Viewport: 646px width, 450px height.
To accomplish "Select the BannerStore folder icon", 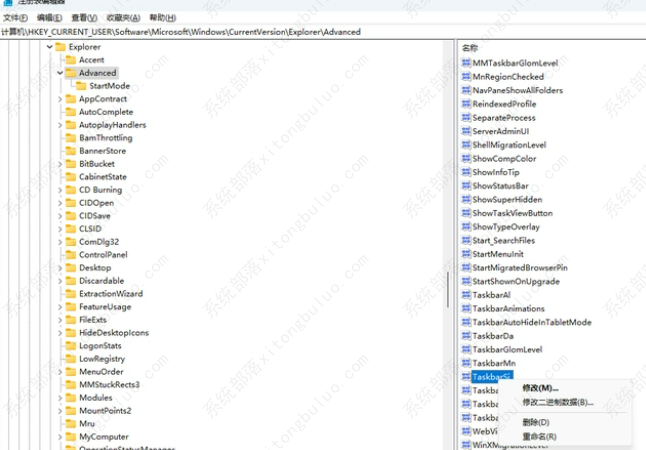I will pos(71,151).
